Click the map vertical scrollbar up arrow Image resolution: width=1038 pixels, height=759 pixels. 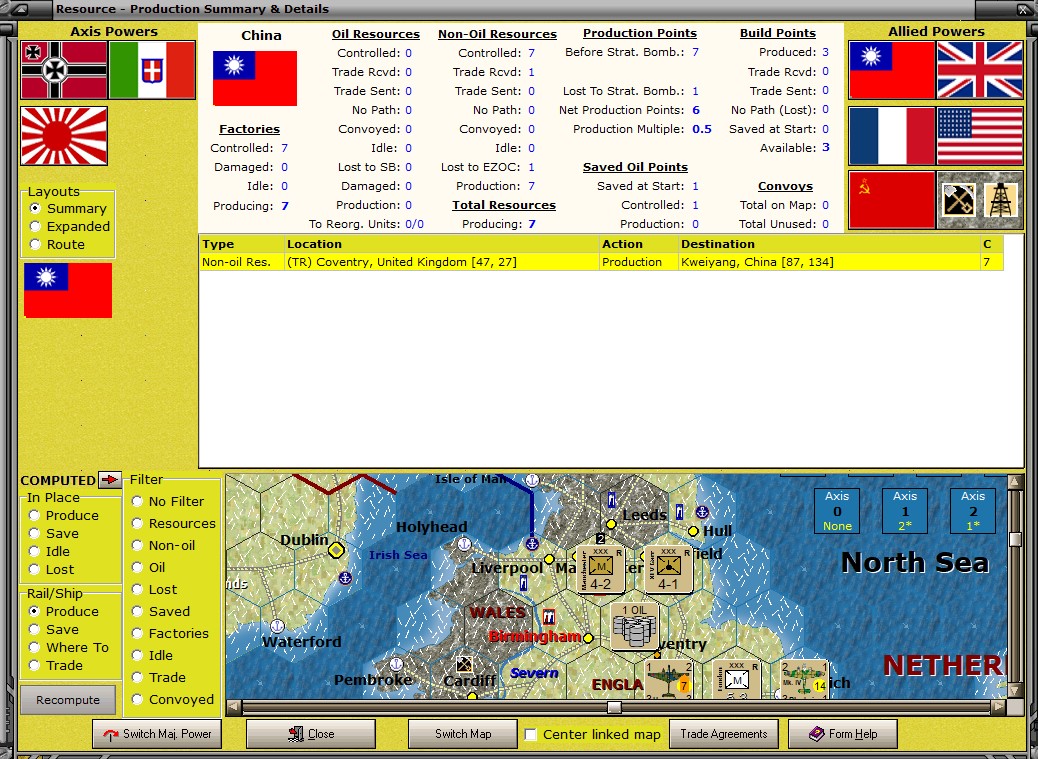pos(1015,482)
